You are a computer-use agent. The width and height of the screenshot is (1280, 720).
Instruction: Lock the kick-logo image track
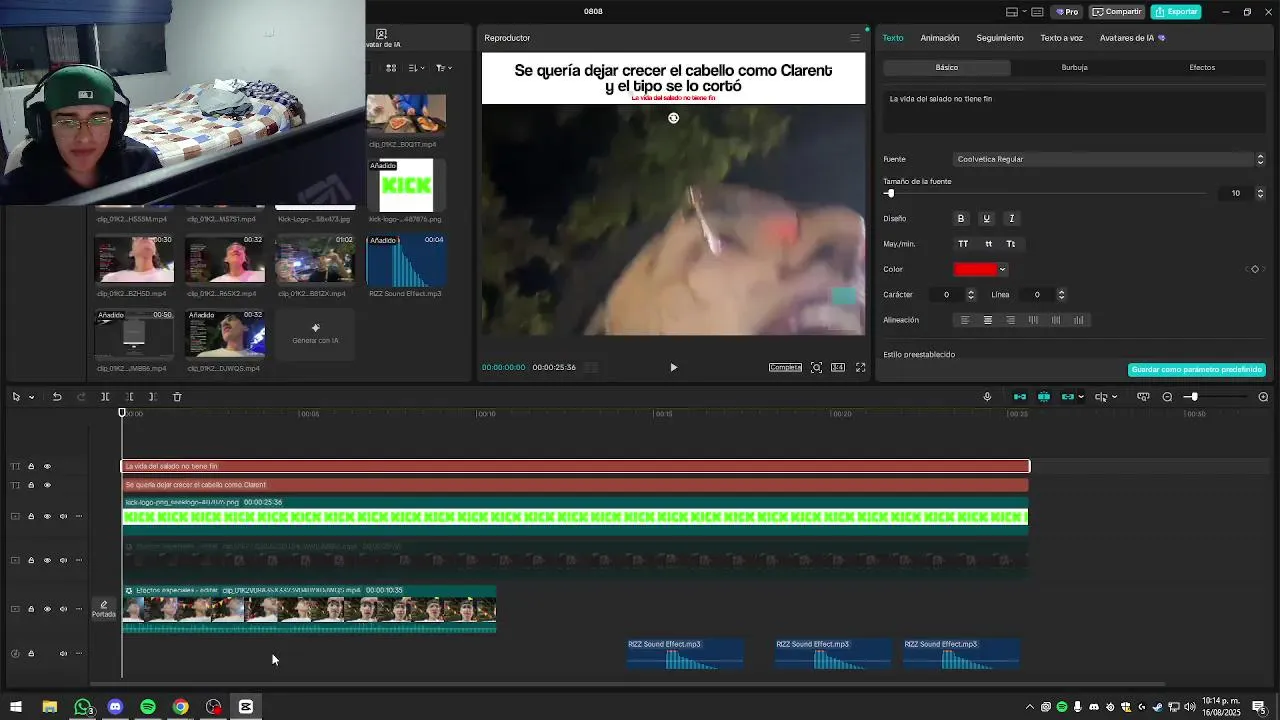tap(31, 517)
